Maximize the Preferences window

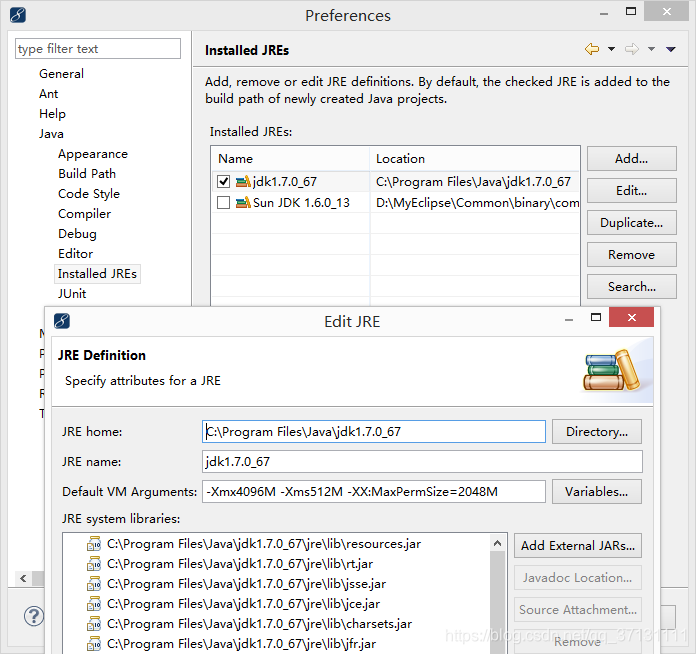point(631,12)
